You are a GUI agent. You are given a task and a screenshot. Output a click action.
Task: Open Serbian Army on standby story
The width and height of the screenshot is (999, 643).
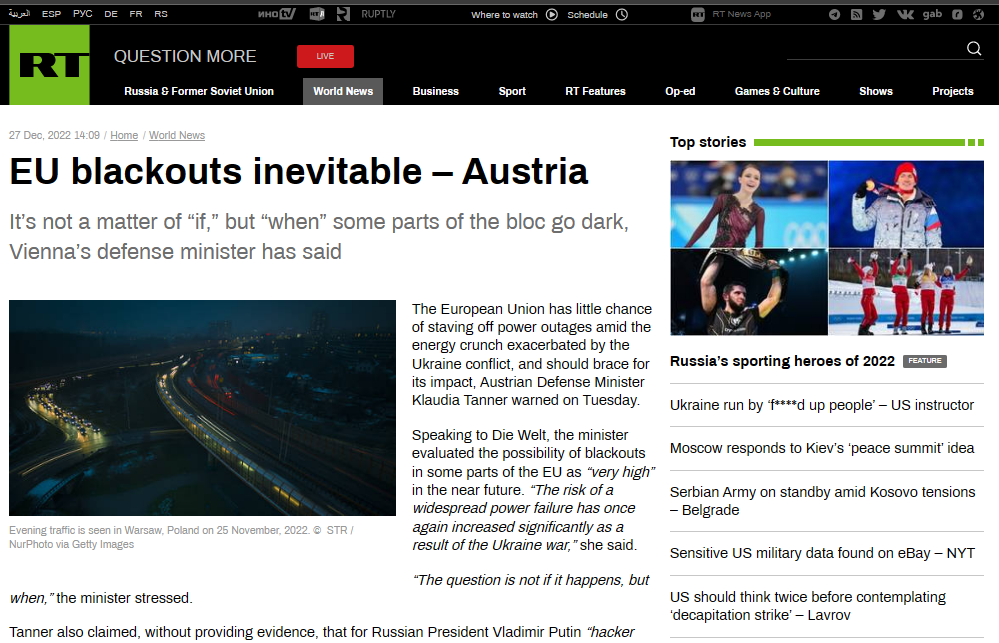pyautogui.click(x=823, y=501)
